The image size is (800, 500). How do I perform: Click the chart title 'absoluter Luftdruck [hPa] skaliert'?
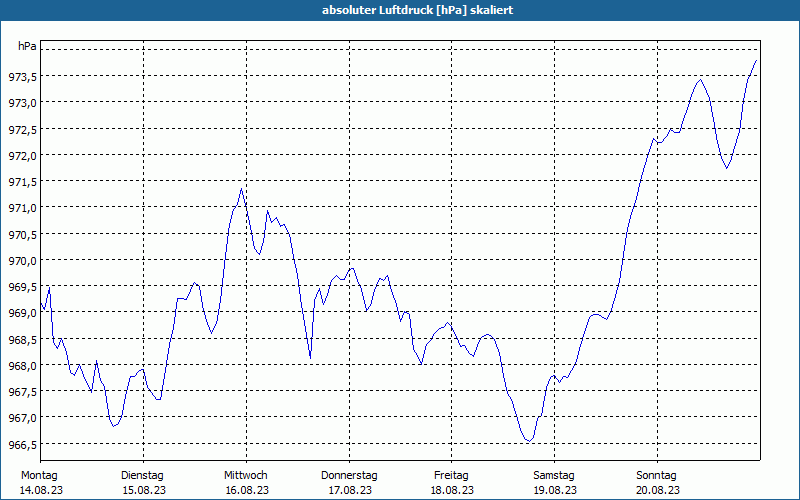click(x=417, y=10)
